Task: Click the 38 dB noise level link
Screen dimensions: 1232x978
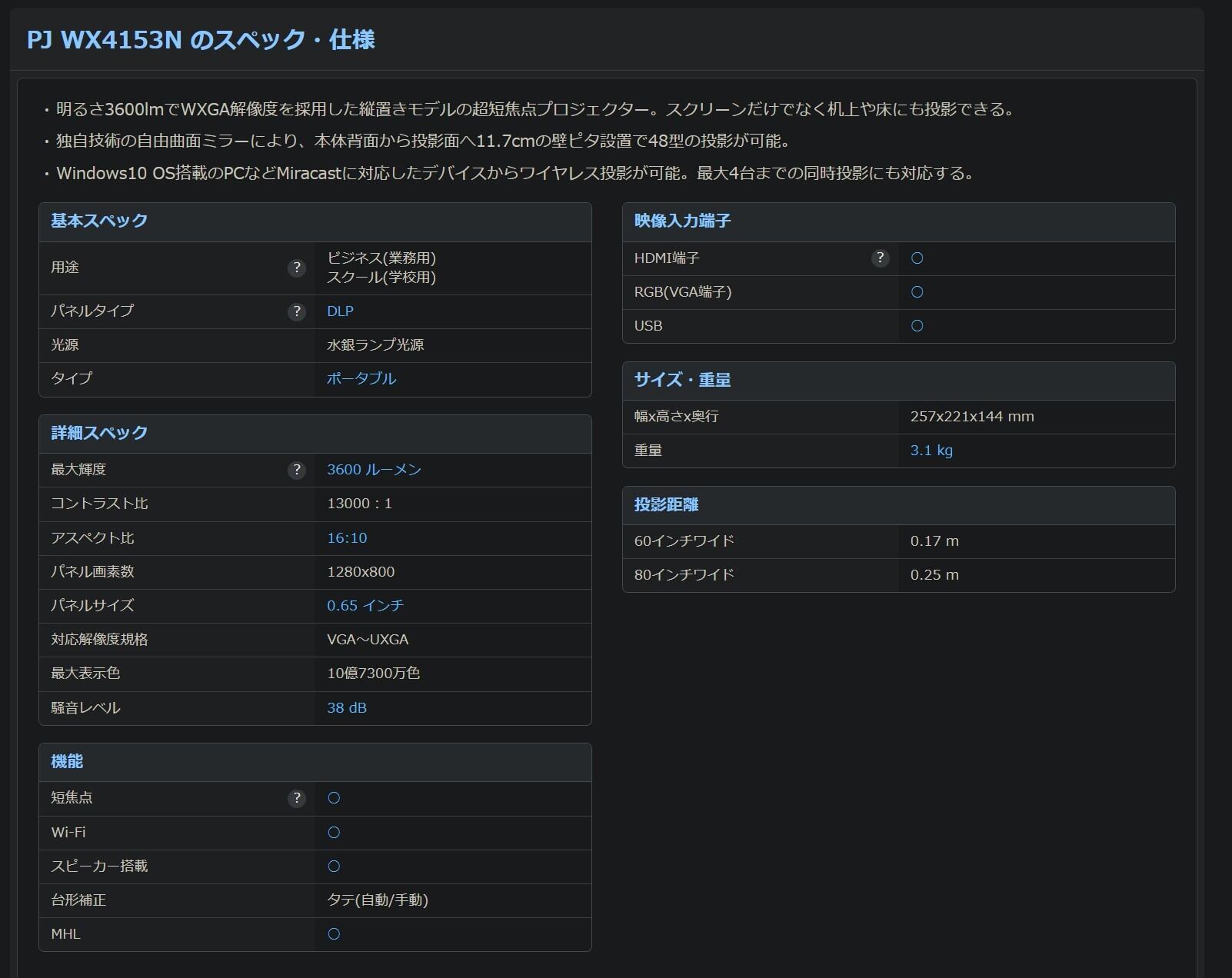Action: 347,708
